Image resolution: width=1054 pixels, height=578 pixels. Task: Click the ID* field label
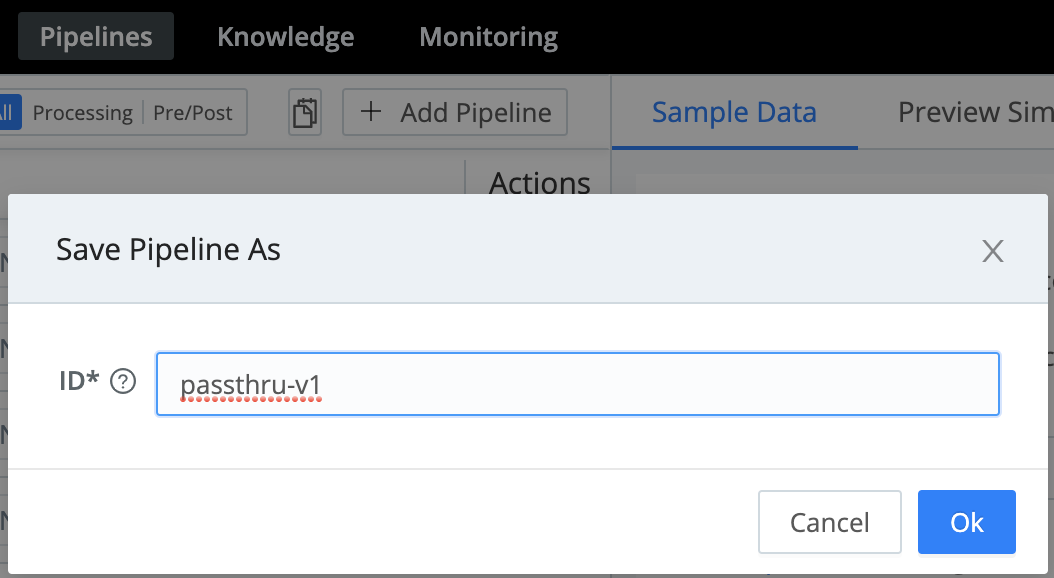point(79,381)
